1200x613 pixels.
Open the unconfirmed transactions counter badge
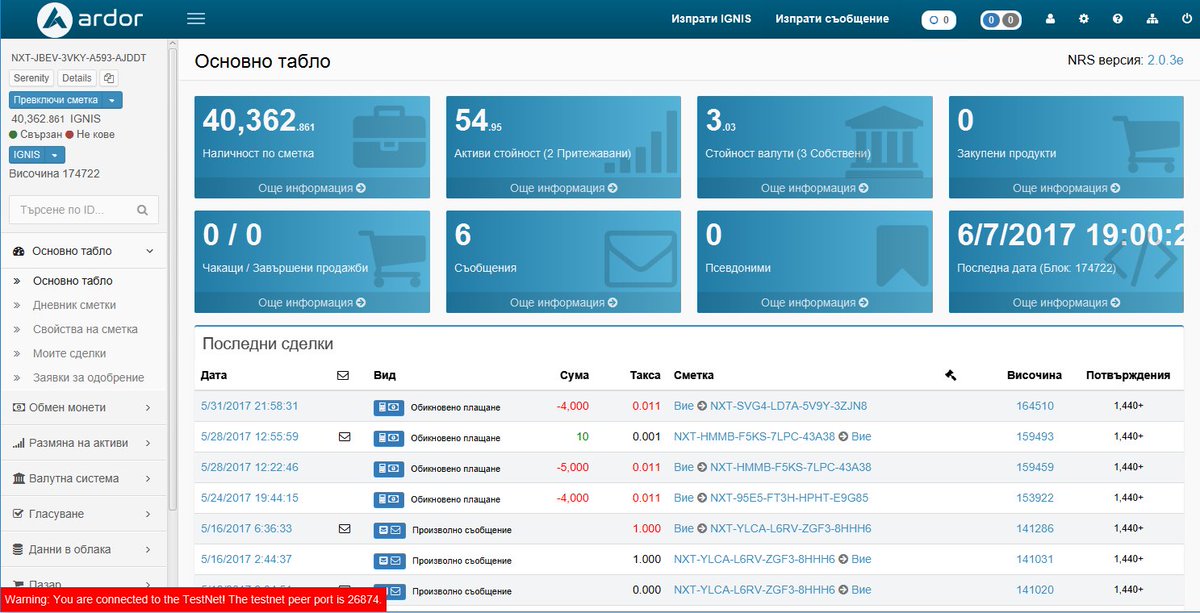[938, 19]
